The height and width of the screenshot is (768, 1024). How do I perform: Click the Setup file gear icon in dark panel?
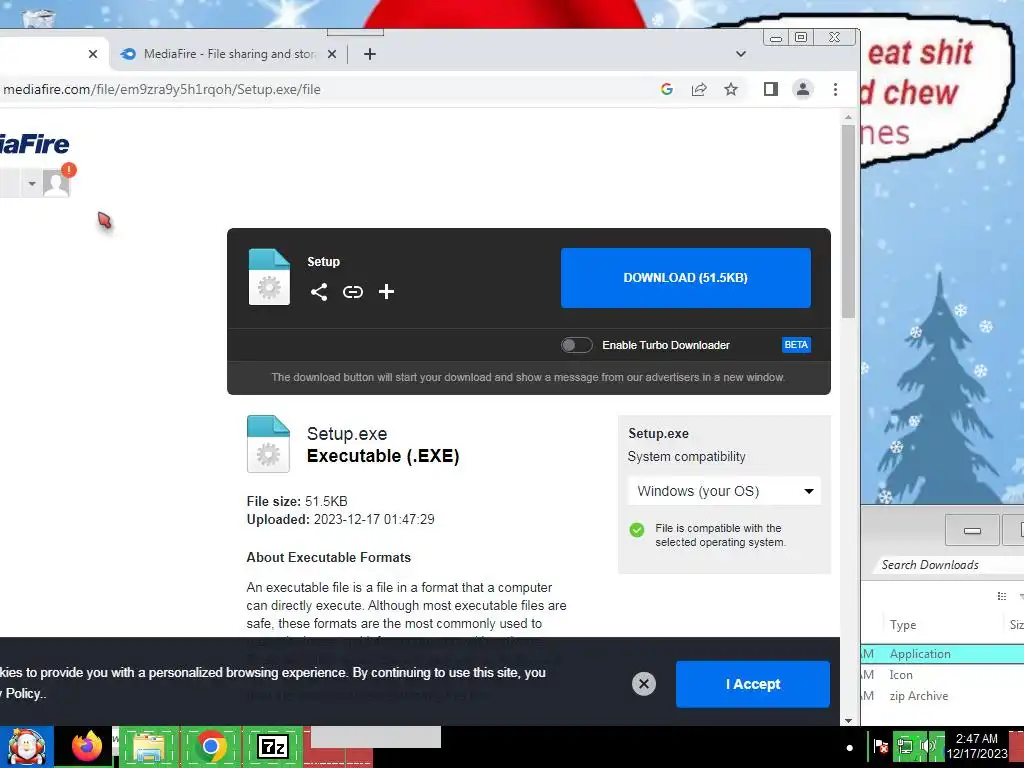click(269, 277)
